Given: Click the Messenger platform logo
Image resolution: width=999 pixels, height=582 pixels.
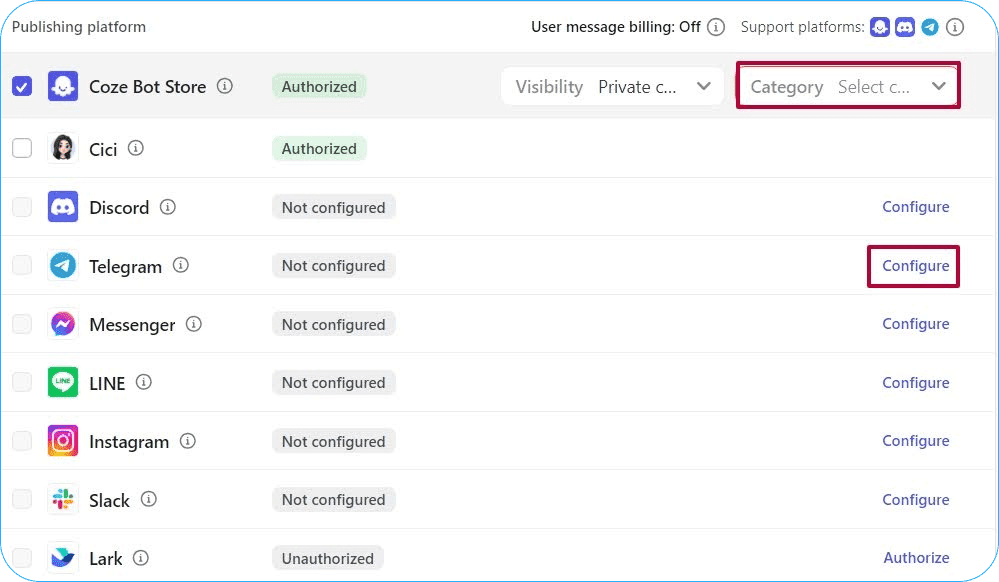Looking at the screenshot, I should [62, 324].
